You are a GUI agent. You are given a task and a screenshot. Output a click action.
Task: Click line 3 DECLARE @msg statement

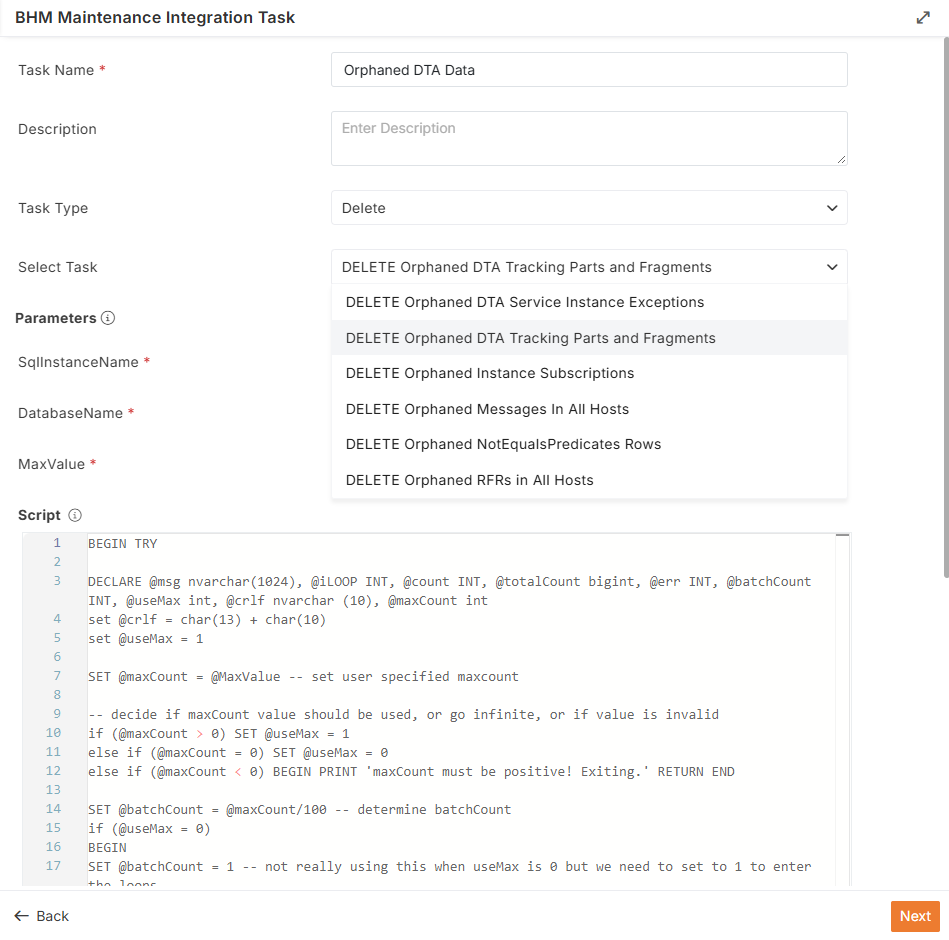(x=449, y=591)
